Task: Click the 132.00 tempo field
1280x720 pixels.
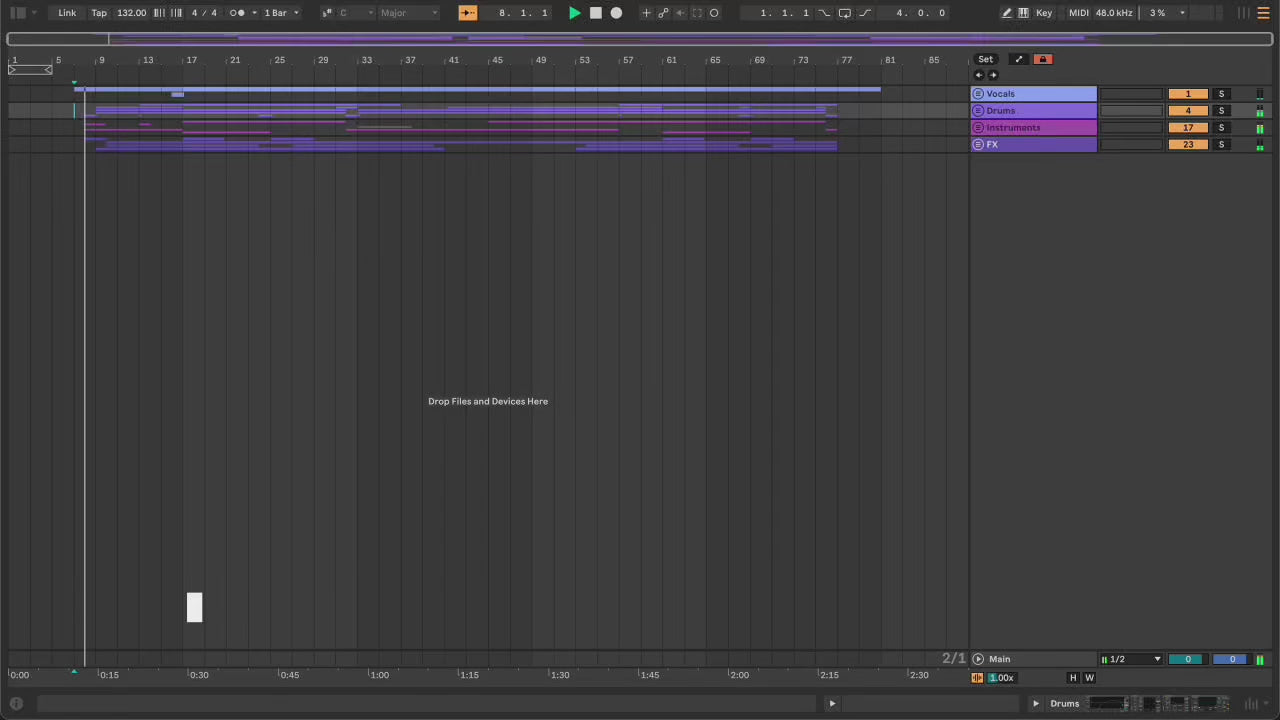Action: click(x=131, y=13)
